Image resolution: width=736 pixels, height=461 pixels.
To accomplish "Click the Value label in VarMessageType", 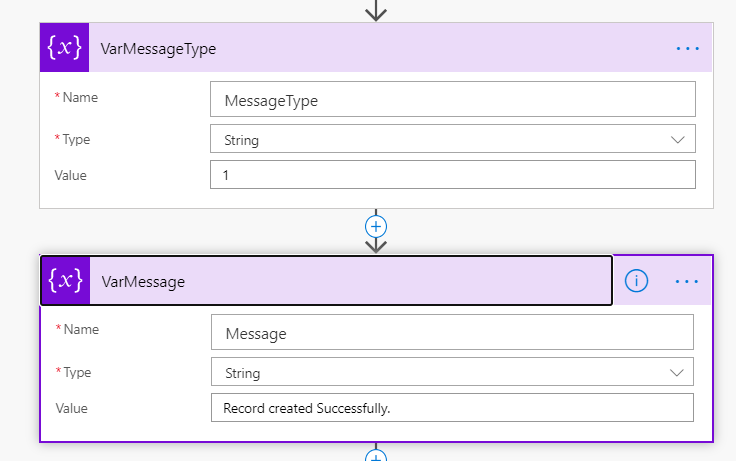I will (x=70, y=175).
